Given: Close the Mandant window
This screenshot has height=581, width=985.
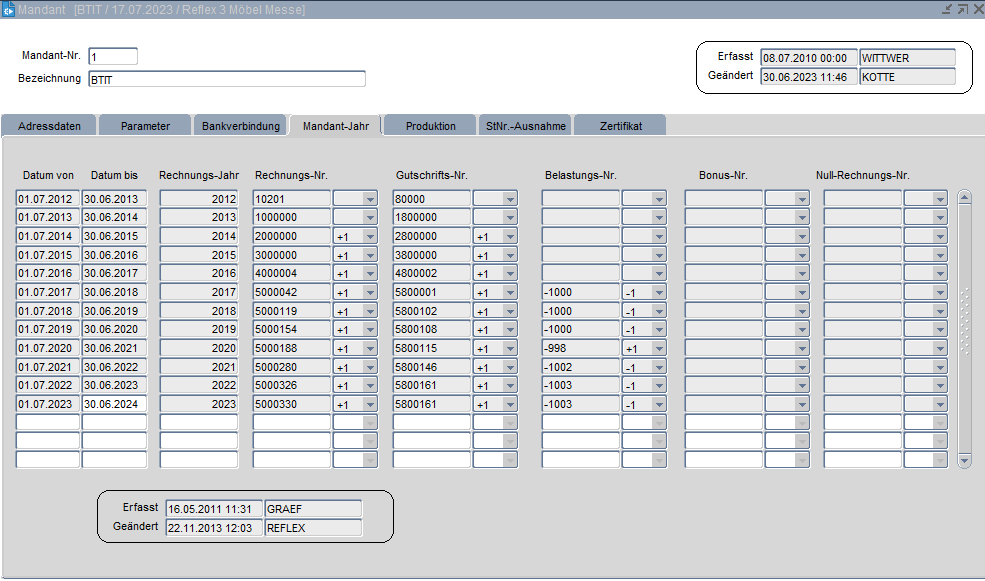Looking at the screenshot, I should point(976,9).
